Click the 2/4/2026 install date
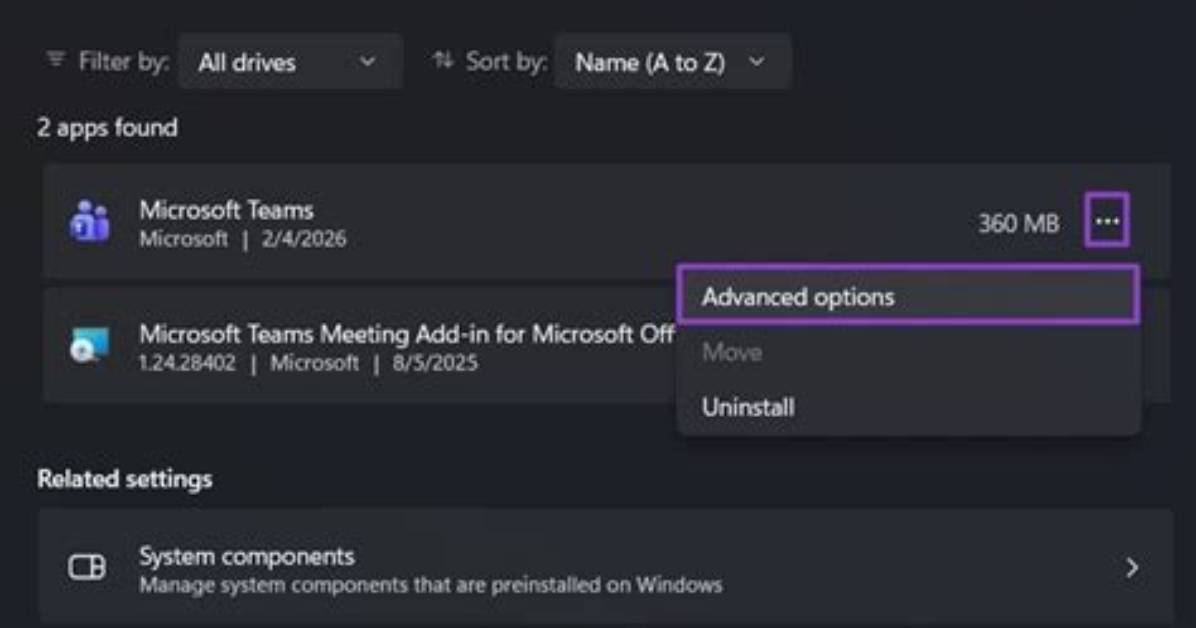Image resolution: width=1196 pixels, height=628 pixels. [304, 239]
